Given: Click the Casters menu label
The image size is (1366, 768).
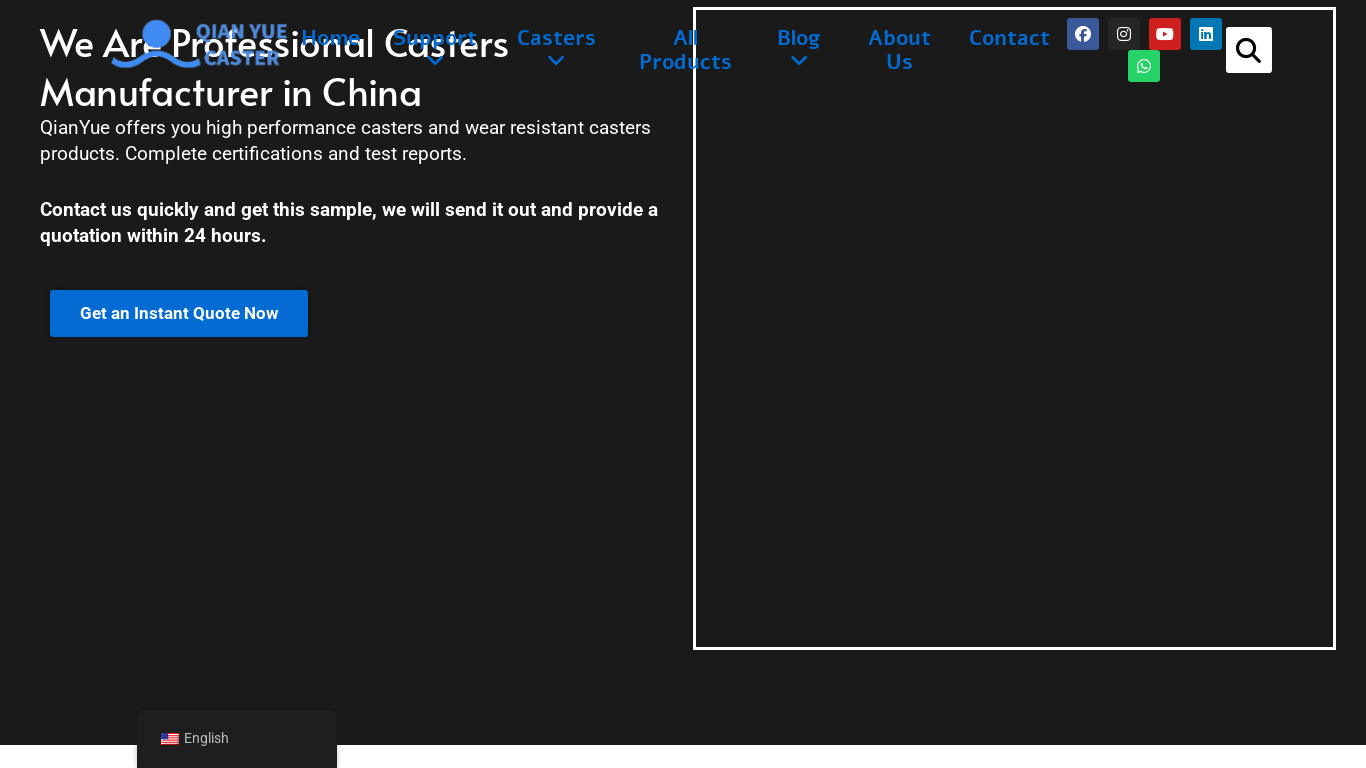Looking at the screenshot, I should (556, 38).
